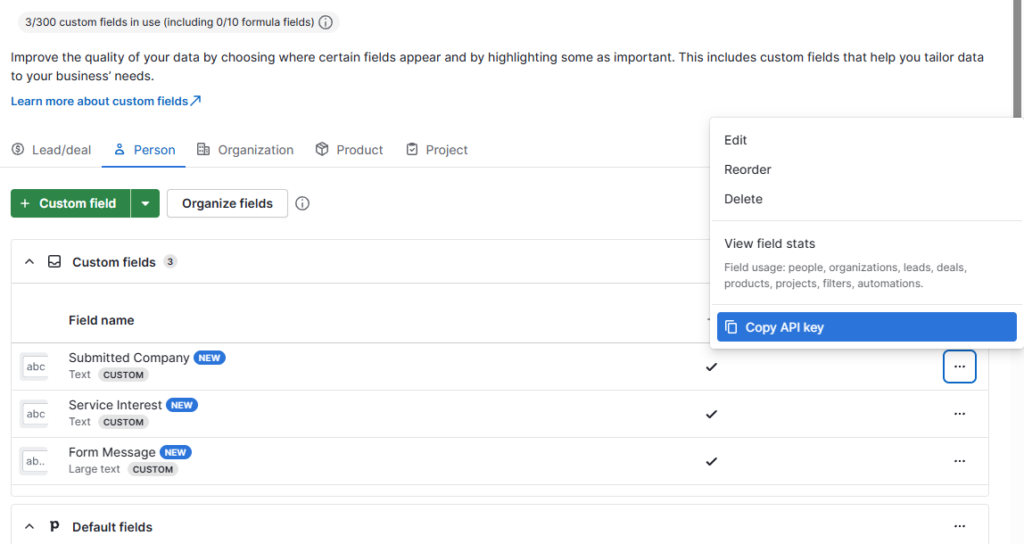Select the Person tab
This screenshot has width=1024, height=544.
pos(144,150)
